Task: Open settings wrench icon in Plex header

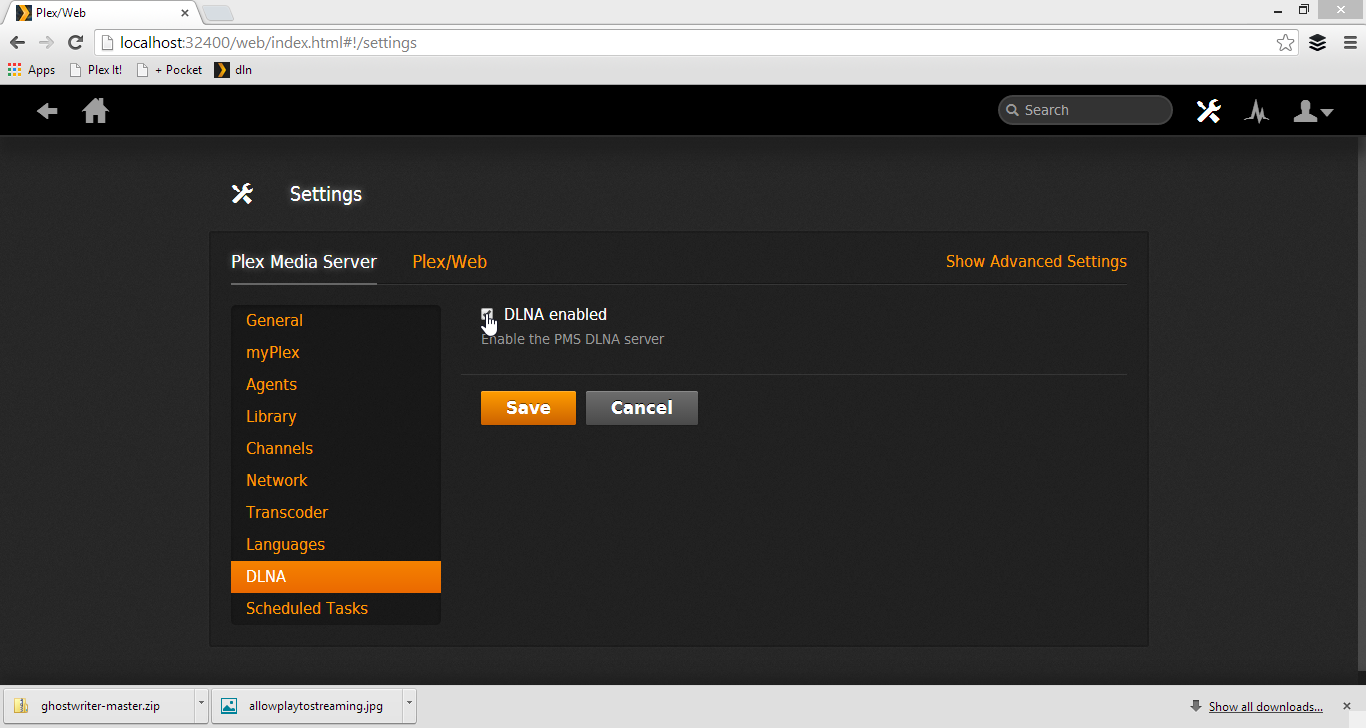Action: pyautogui.click(x=1208, y=111)
